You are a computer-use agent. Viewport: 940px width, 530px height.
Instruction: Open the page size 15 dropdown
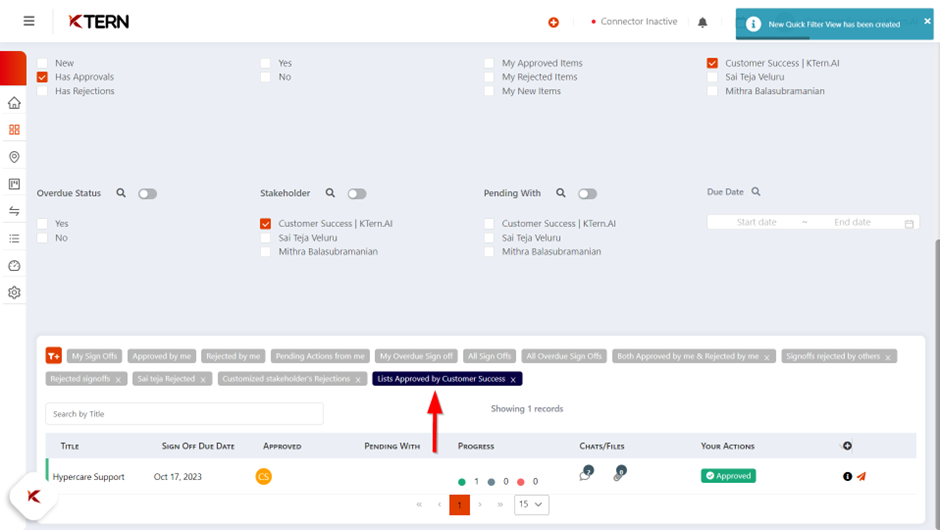click(x=531, y=504)
